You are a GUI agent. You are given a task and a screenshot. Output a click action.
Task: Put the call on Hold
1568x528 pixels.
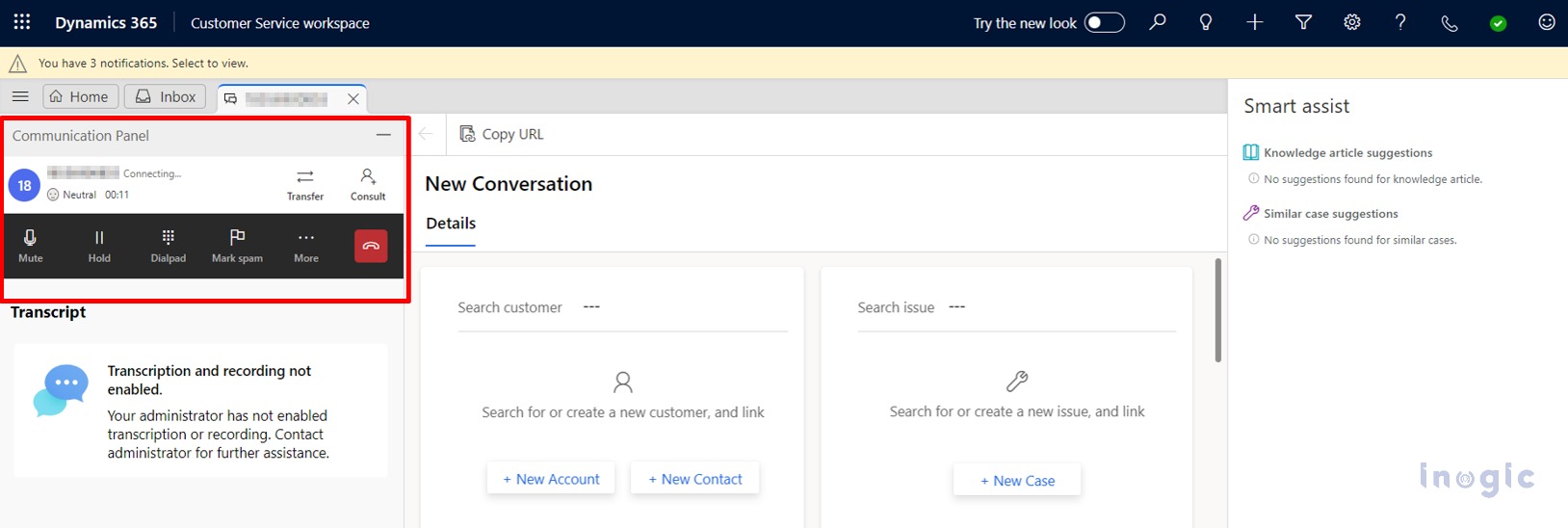(x=99, y=246)
